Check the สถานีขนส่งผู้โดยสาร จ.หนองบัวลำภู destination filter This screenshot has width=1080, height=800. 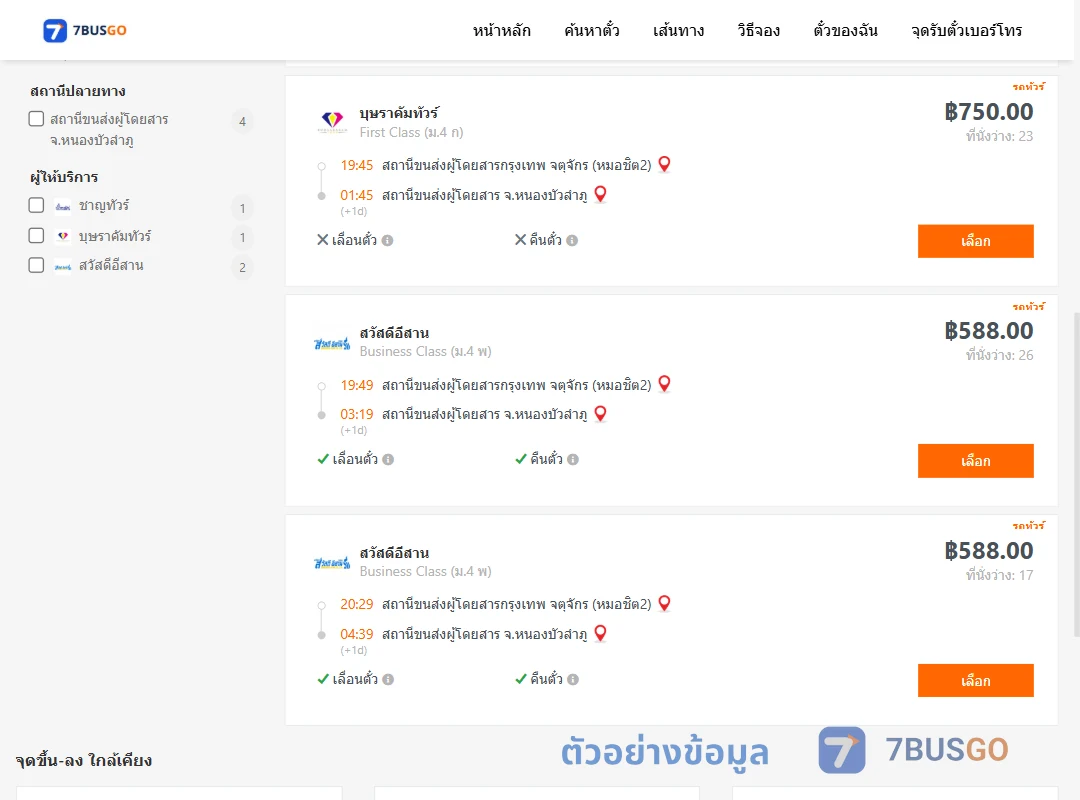[x=37, y=119]
